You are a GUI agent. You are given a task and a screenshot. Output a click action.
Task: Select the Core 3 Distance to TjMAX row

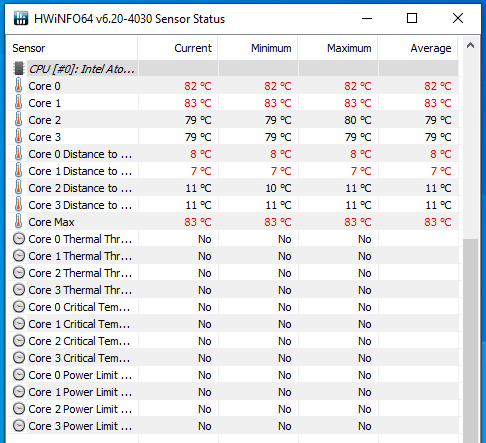coord(233,205)
